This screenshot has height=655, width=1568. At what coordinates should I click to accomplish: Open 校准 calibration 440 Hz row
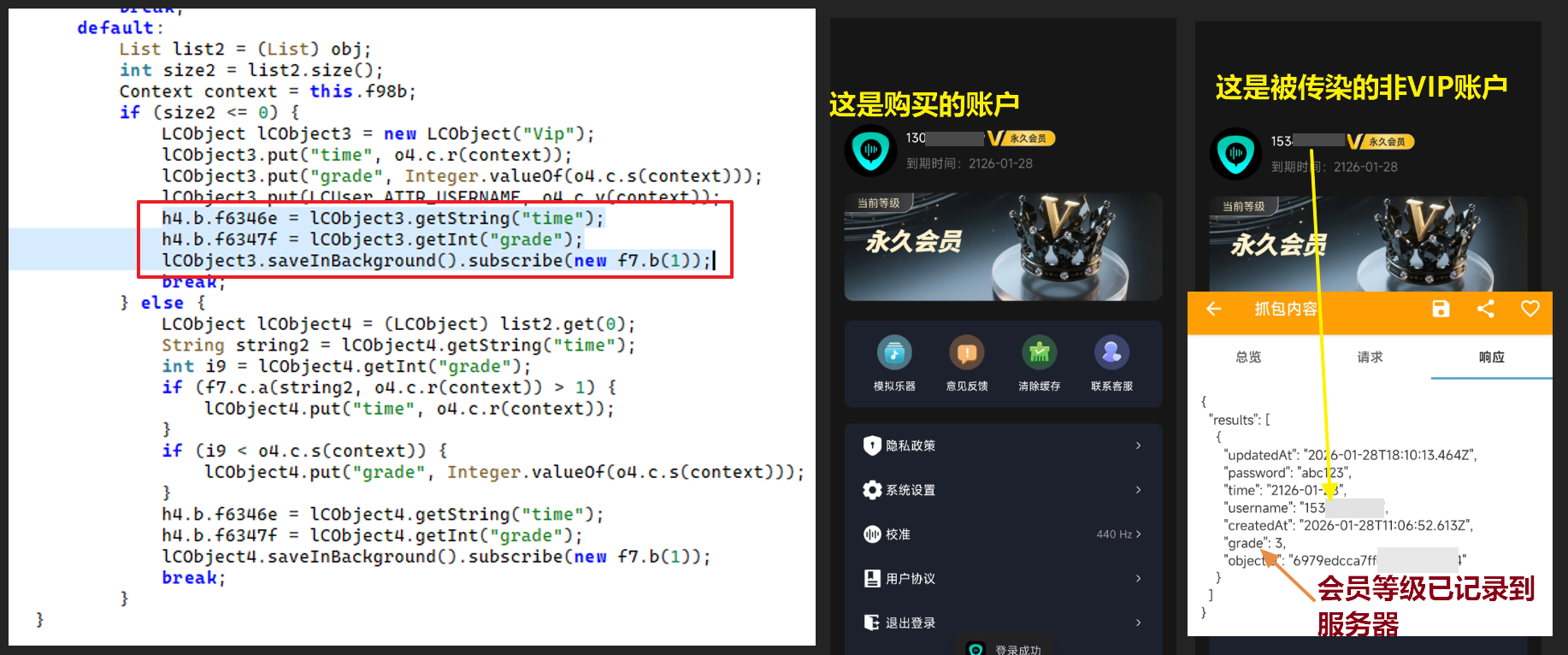(1003, 534)
